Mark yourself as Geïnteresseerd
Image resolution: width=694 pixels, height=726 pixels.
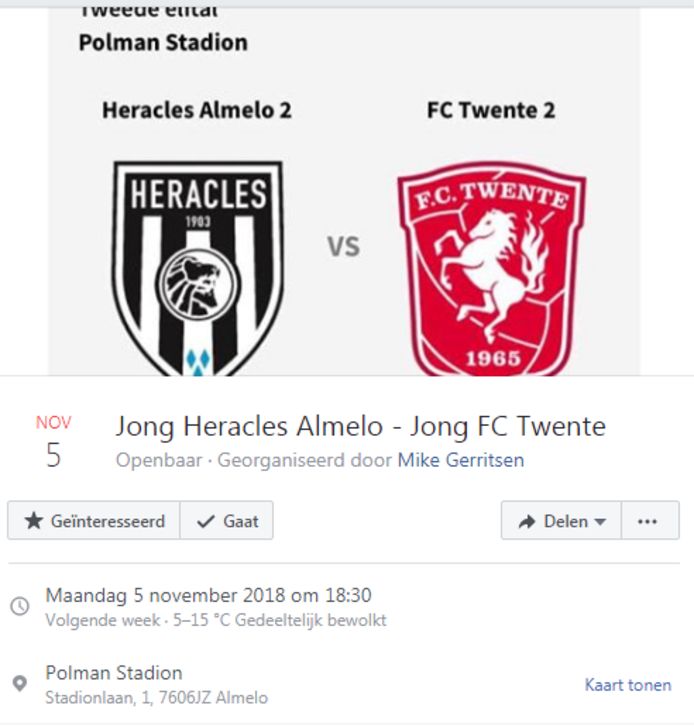coord(94,521)
